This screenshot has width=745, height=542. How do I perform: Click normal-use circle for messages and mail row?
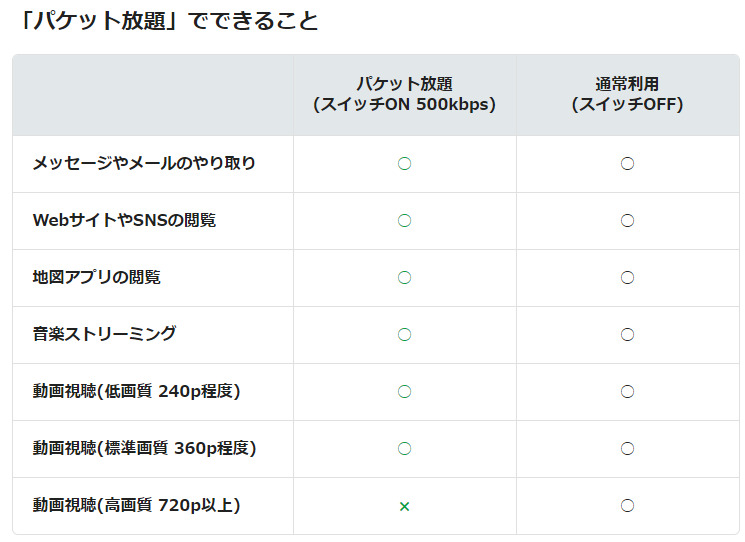click(x=627, y=163)
